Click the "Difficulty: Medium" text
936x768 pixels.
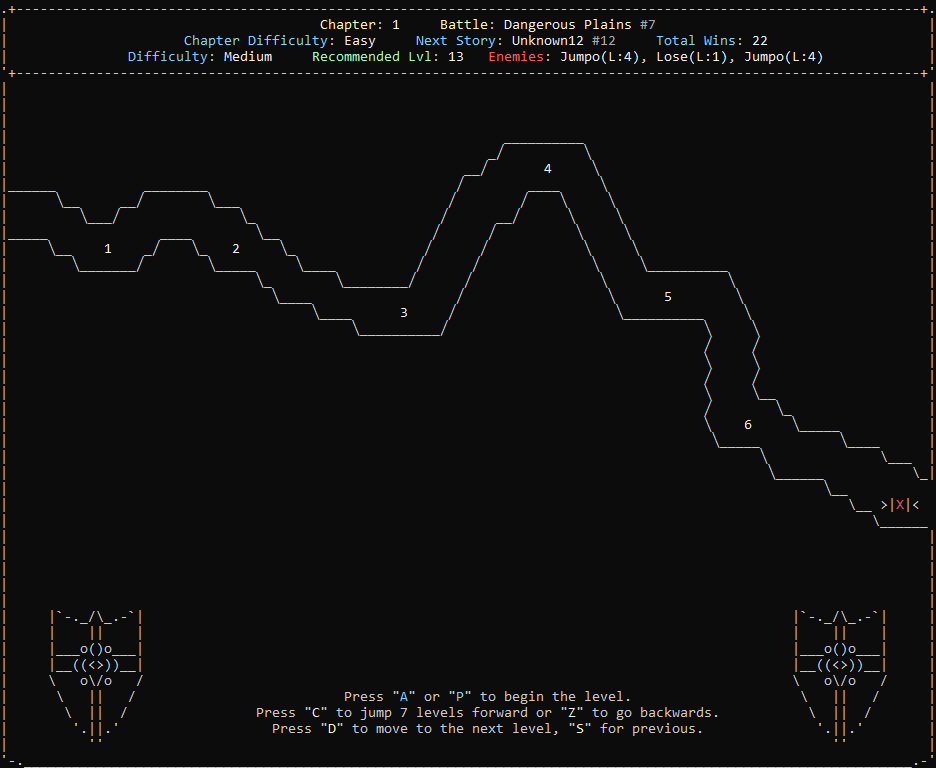click(x=199, y=57)
